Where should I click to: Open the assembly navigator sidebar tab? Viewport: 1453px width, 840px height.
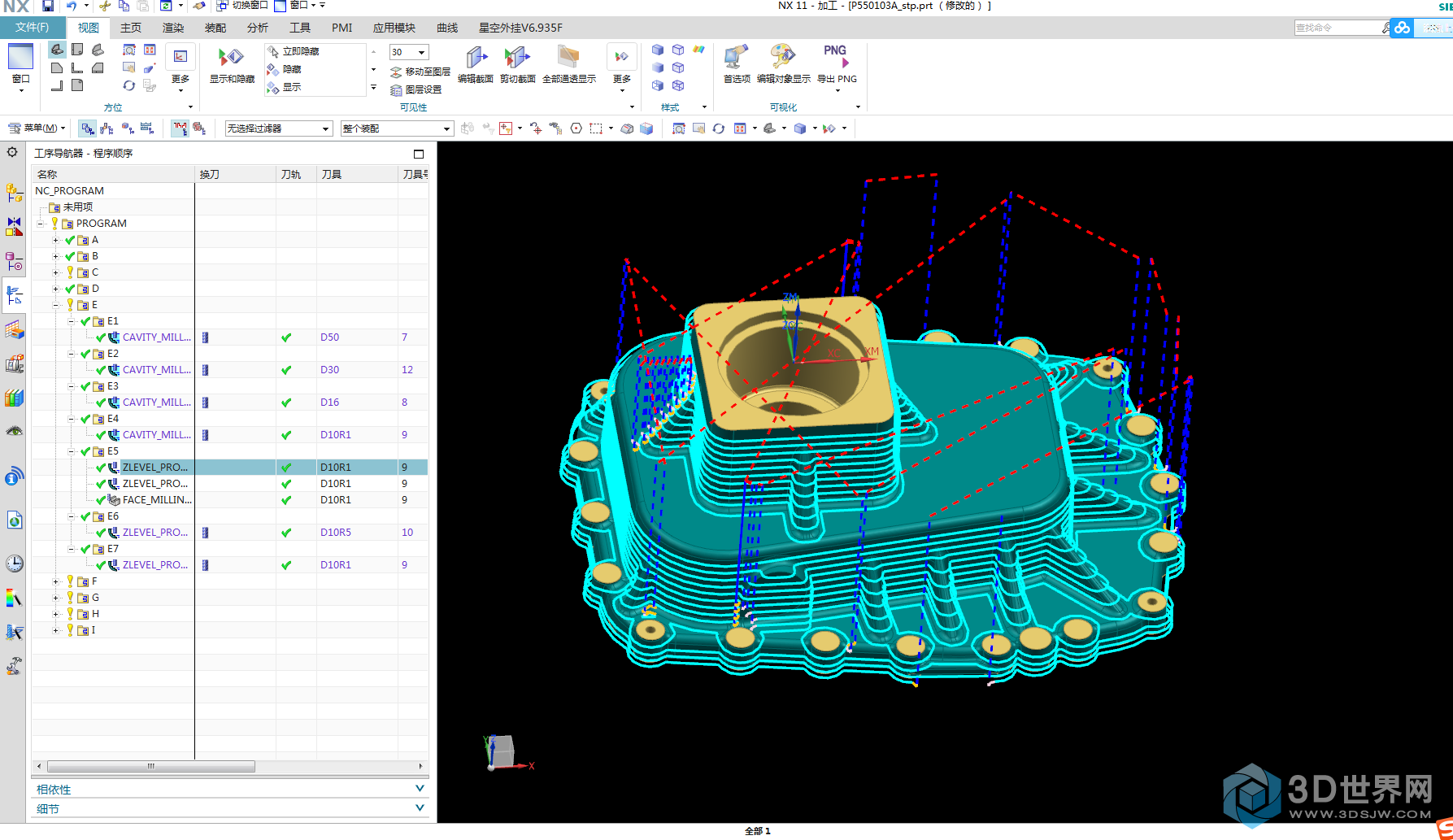(x=14, y=193)
